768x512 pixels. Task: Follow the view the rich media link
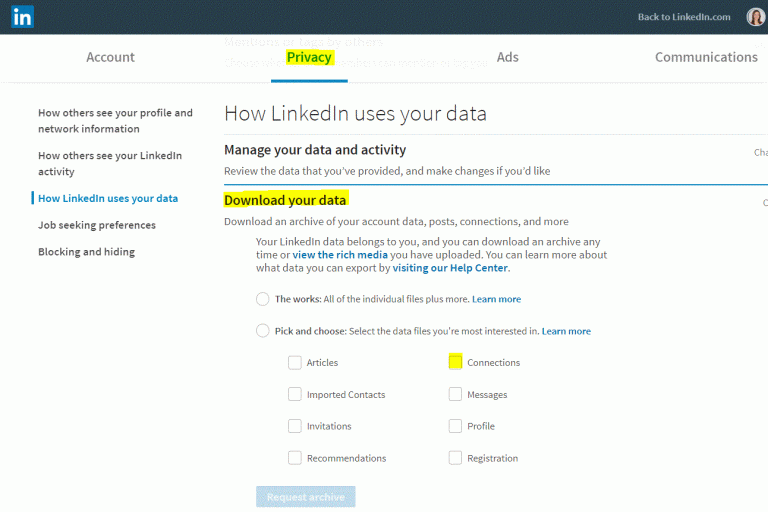[x=340, y=255]
